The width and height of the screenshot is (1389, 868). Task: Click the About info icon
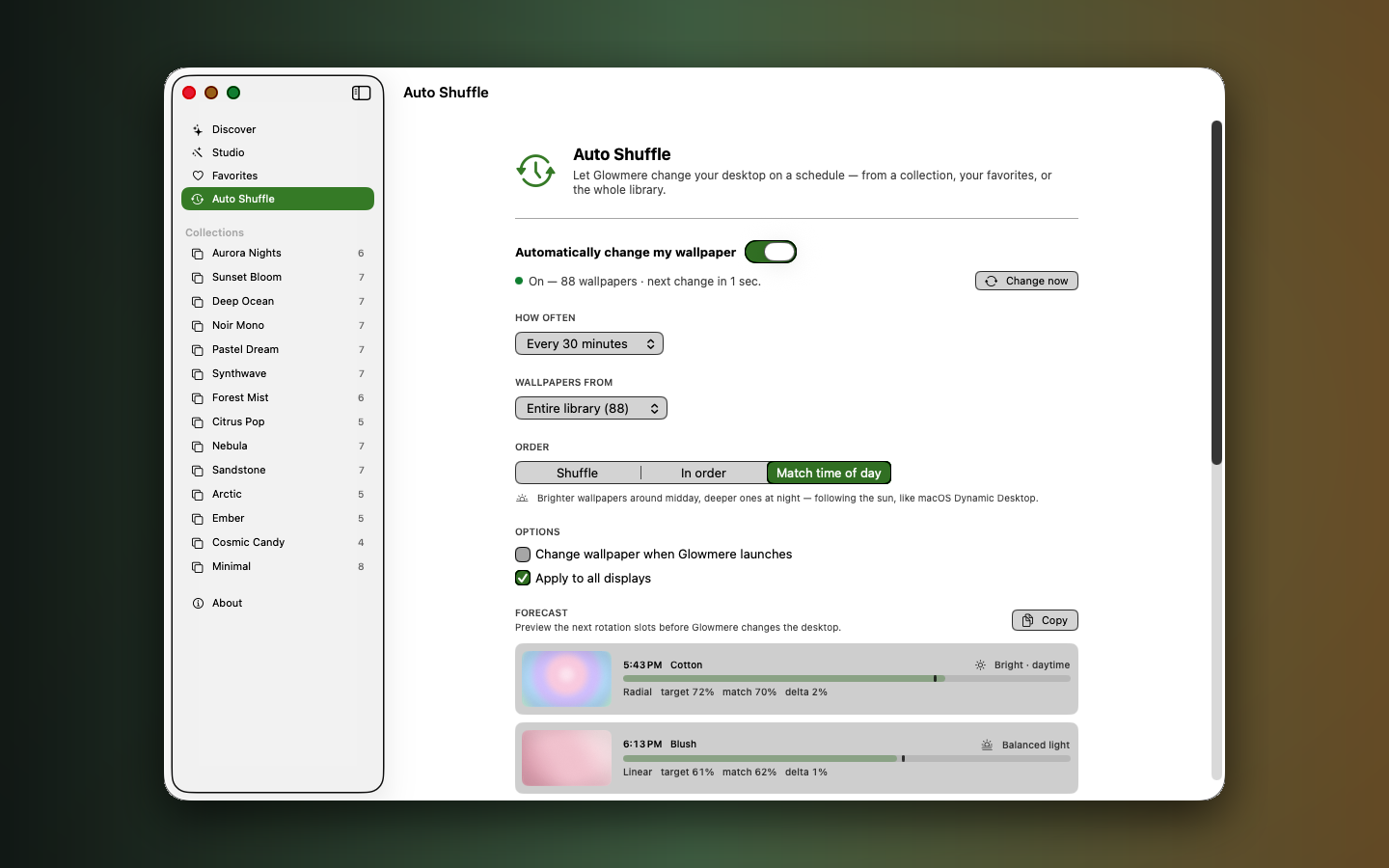(x=198, y=604)
